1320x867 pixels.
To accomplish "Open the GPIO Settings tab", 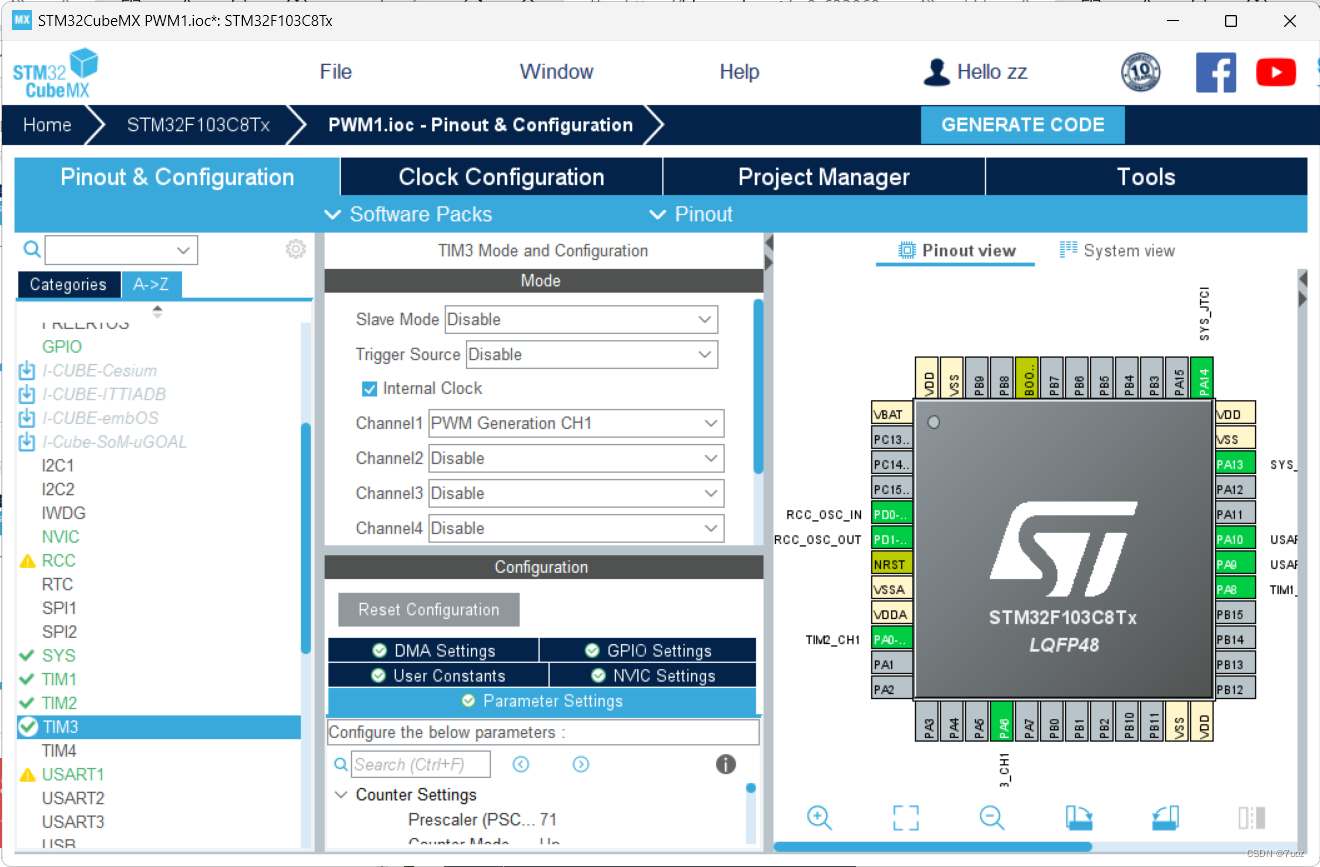I will pos(648,651).
